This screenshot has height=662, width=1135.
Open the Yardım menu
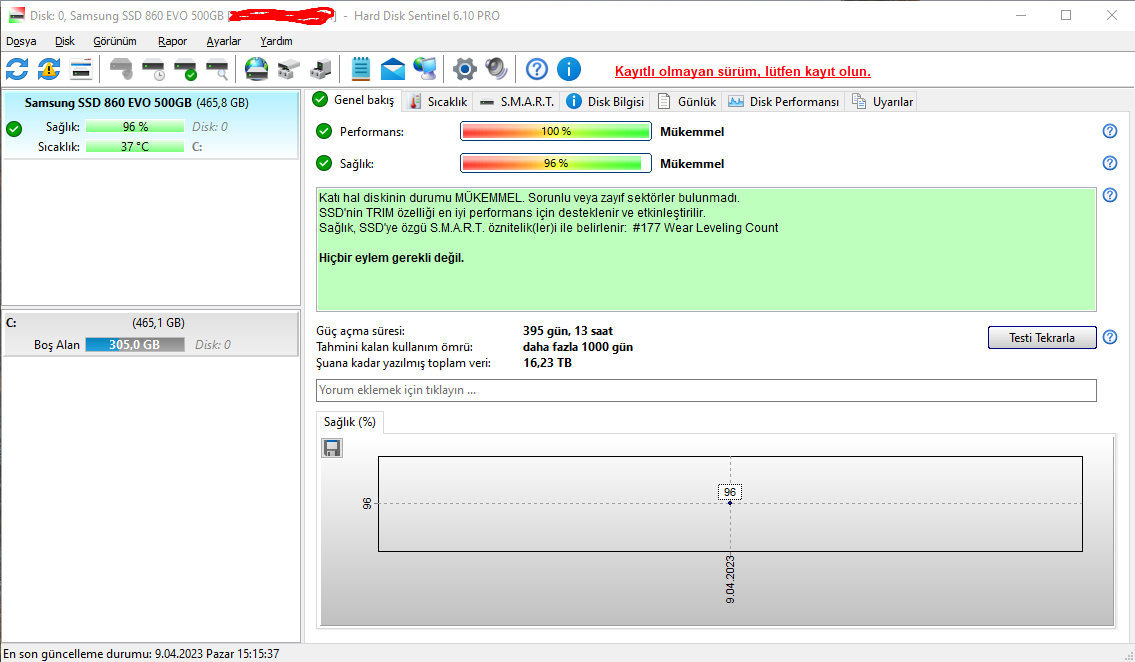tap(277, 41)
